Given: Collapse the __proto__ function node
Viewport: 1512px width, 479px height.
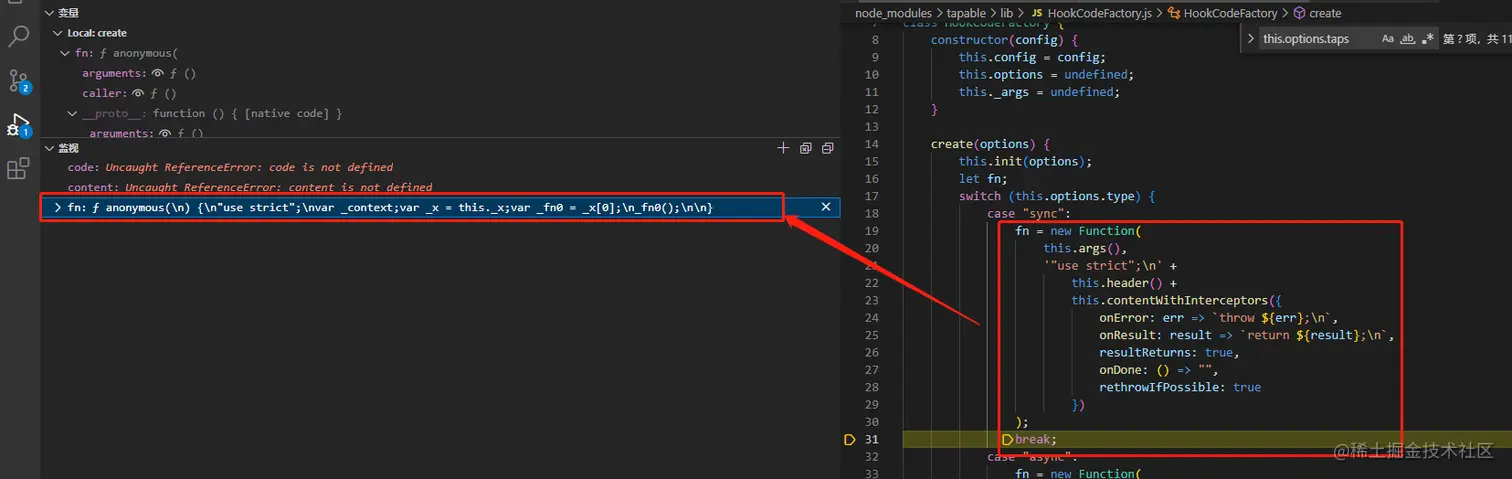Looking at the screenshot, I should (x=73, y=113).
